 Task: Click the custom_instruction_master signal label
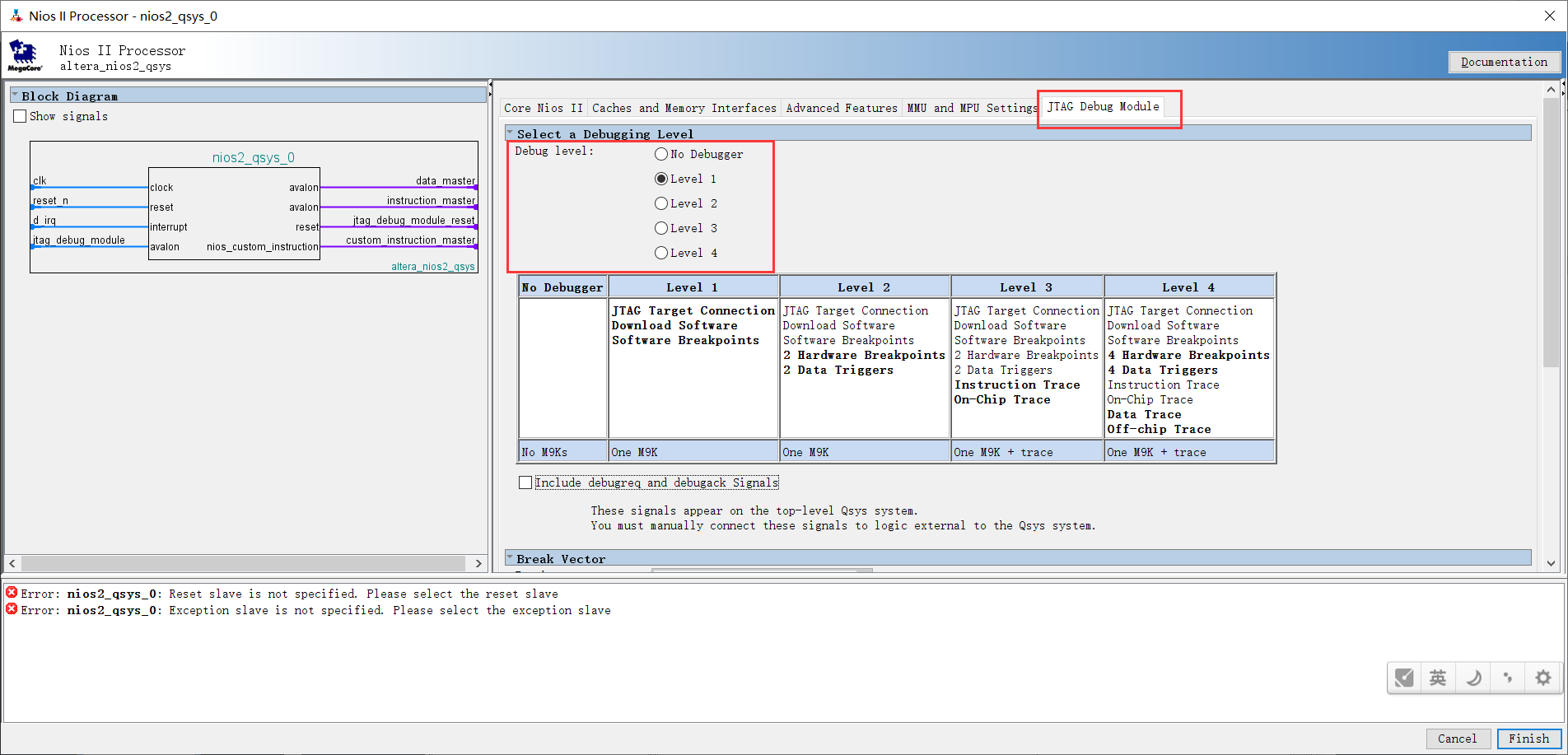coord(411,240)
